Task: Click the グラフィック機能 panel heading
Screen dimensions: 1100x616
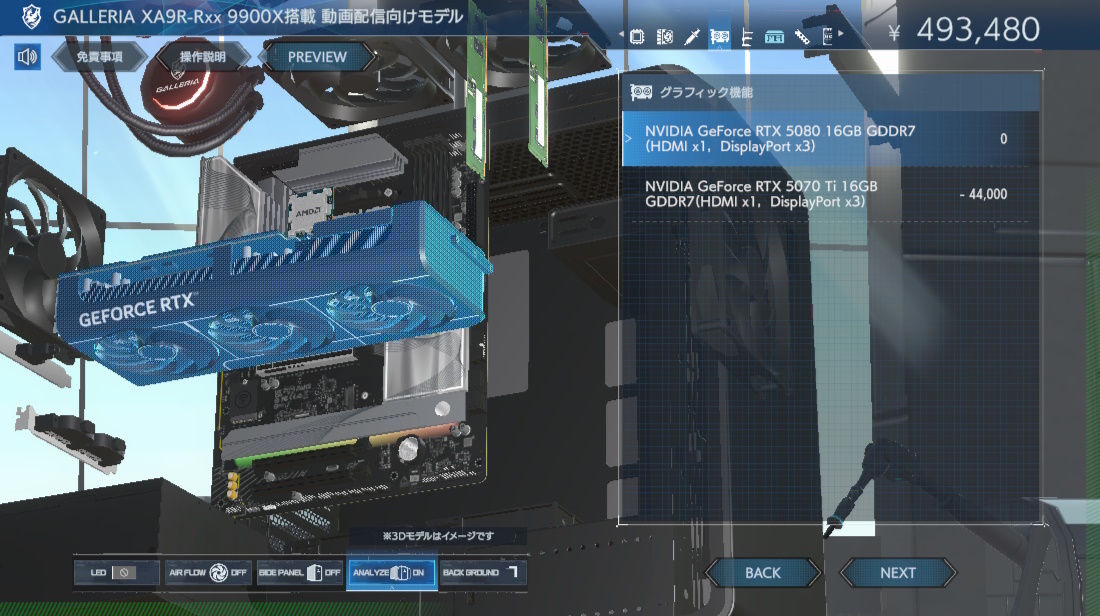Action: (x=705, y=92)
